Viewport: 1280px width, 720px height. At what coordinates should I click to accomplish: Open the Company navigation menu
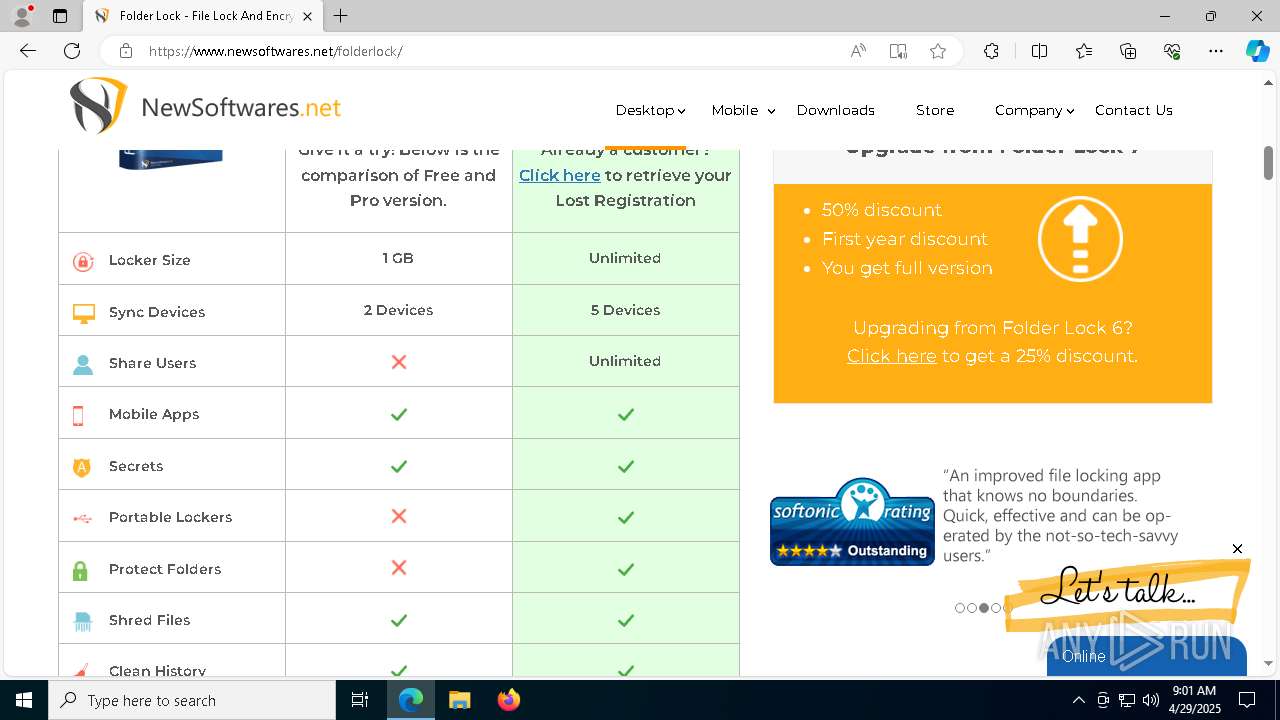point(1028,110)
